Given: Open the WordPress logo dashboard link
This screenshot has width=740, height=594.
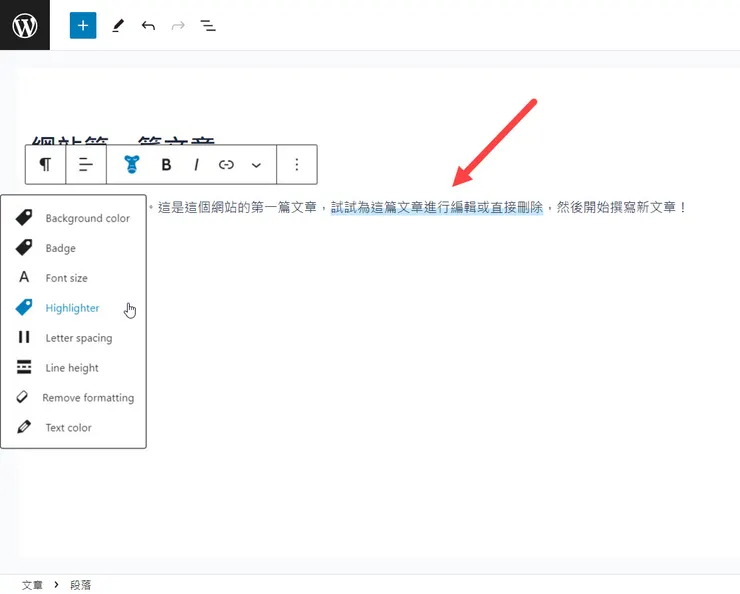Looking at the screenshot, I should [x=25, y=25].
